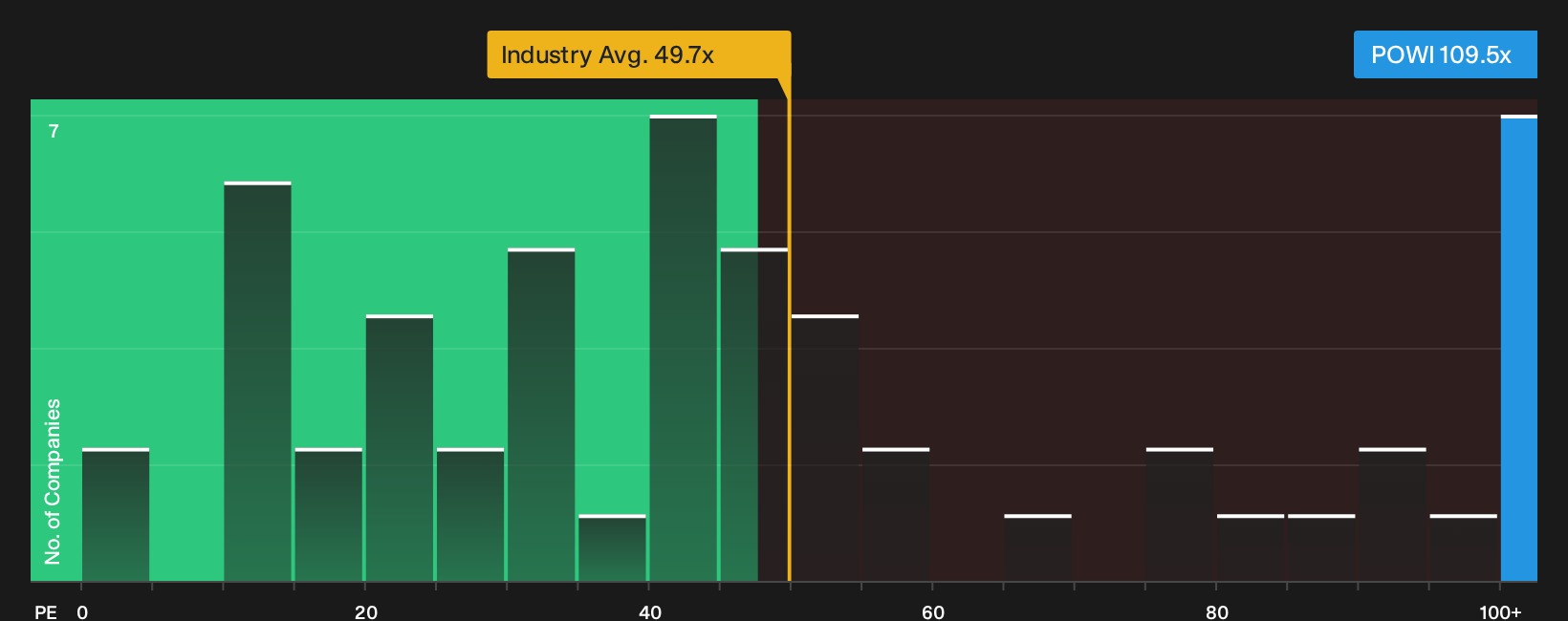Select the histogram bar at PE 10-15
Image resolution: width=1568 pixels, height=621 pixels.
click(x=257, y=381)
